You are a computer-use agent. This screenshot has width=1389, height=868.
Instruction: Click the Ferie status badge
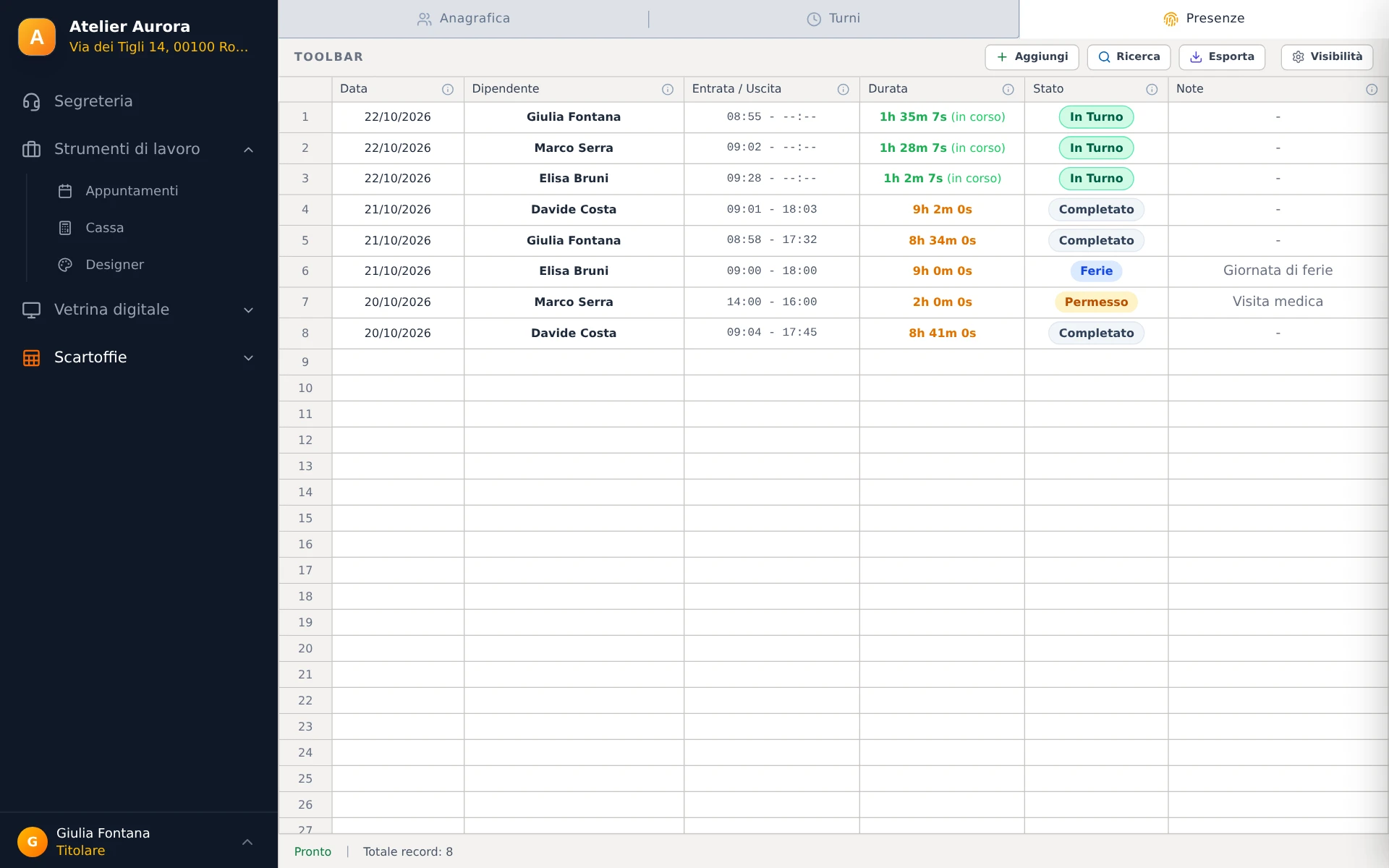point(1096,271)
